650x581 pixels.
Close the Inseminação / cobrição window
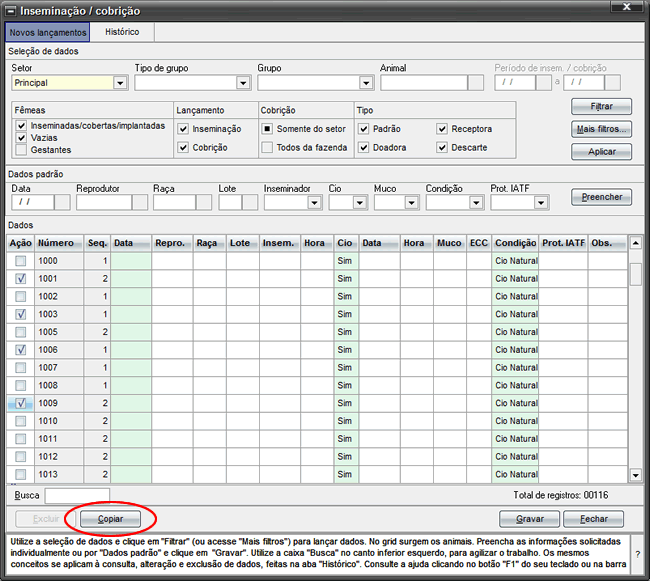627,7
